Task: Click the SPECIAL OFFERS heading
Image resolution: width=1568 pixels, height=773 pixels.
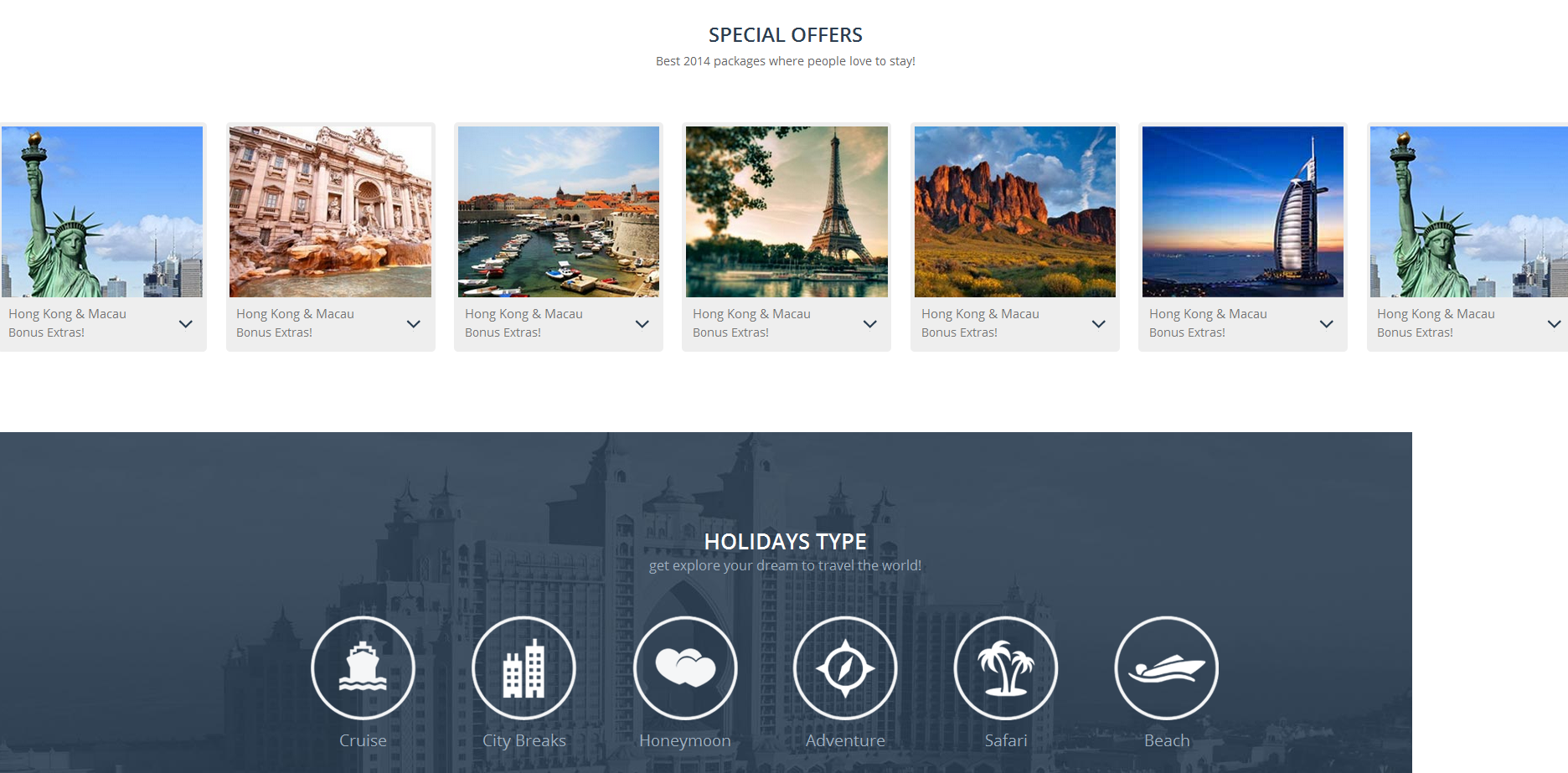Action: pos(786,35)
